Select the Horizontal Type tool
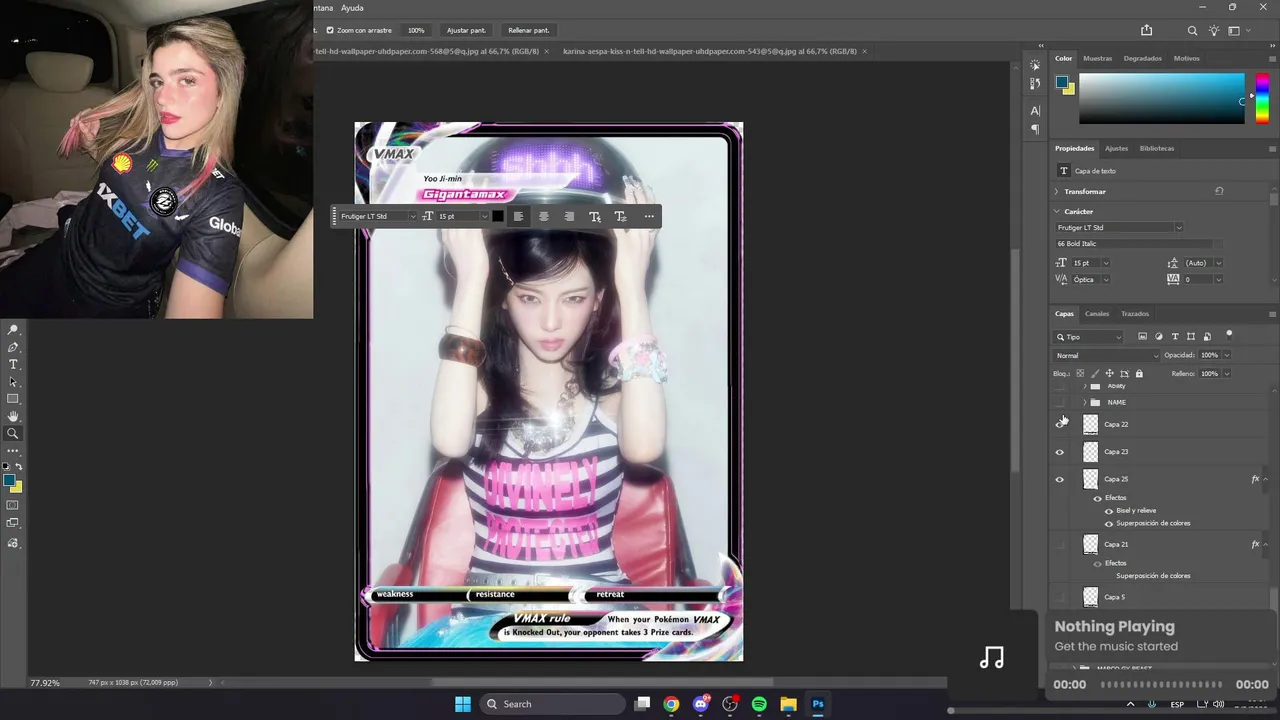This screenshot has width=1280, height=720. [x=13, y=364]
